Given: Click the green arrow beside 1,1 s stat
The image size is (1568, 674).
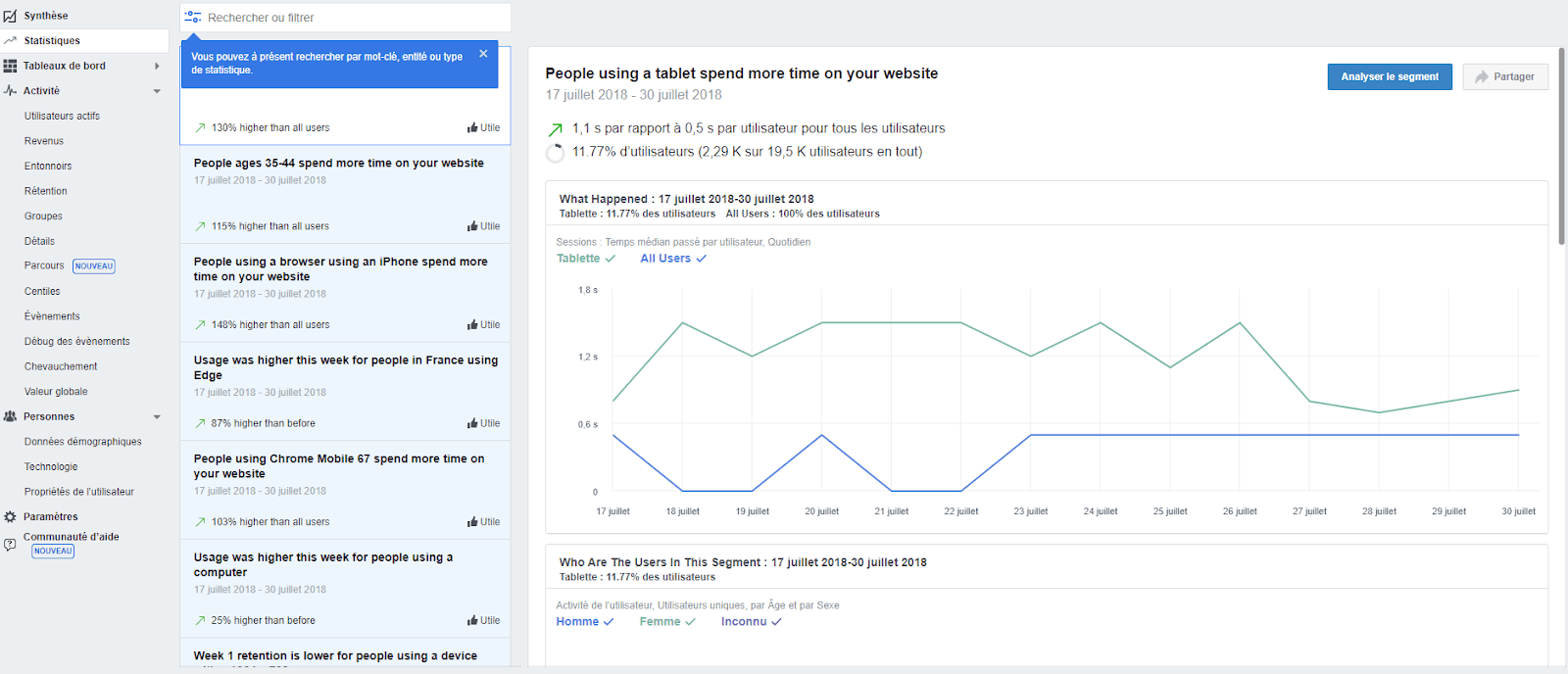Looking at the screenshot, I should coord(556,129).
